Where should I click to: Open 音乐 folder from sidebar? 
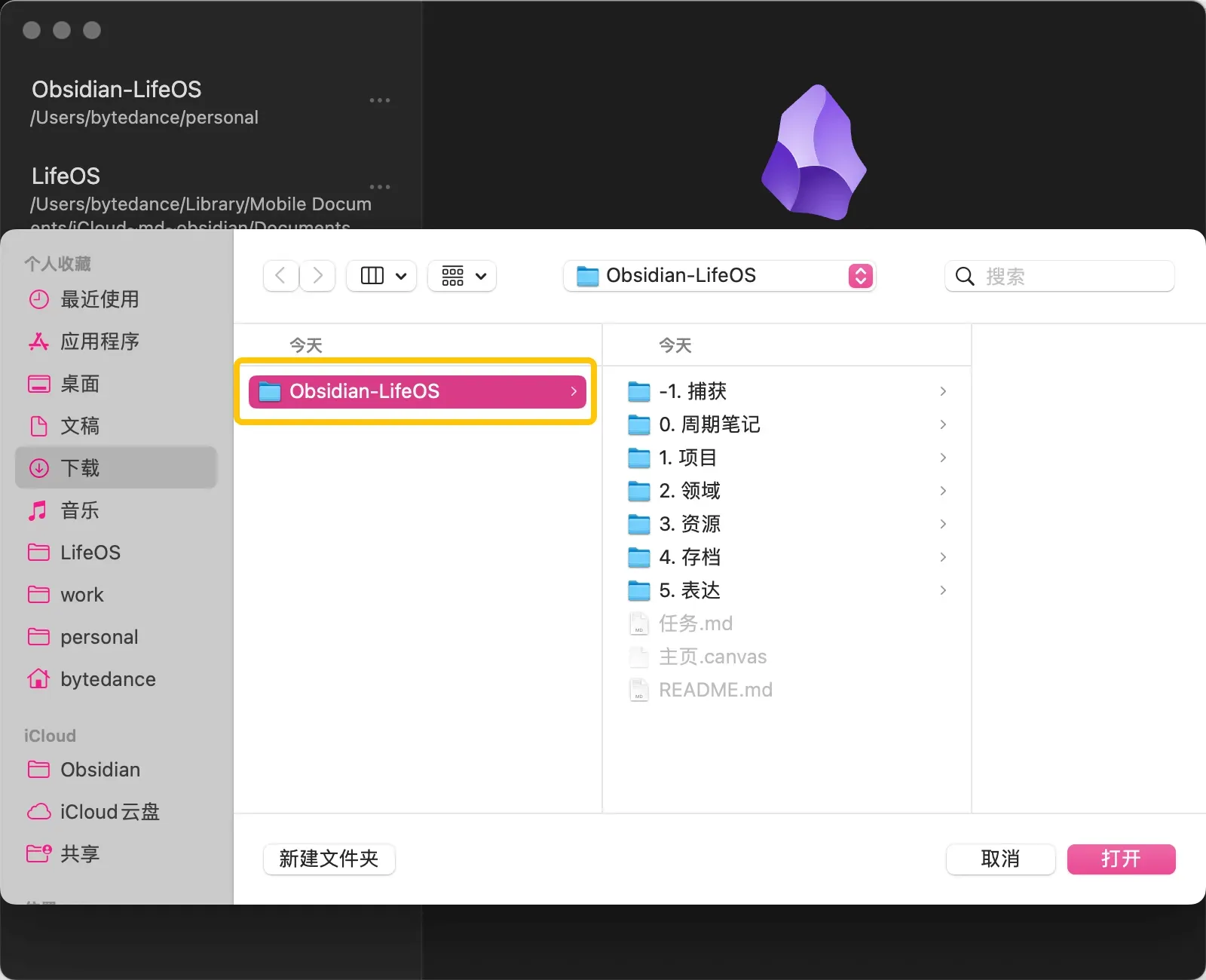(79, 510)
